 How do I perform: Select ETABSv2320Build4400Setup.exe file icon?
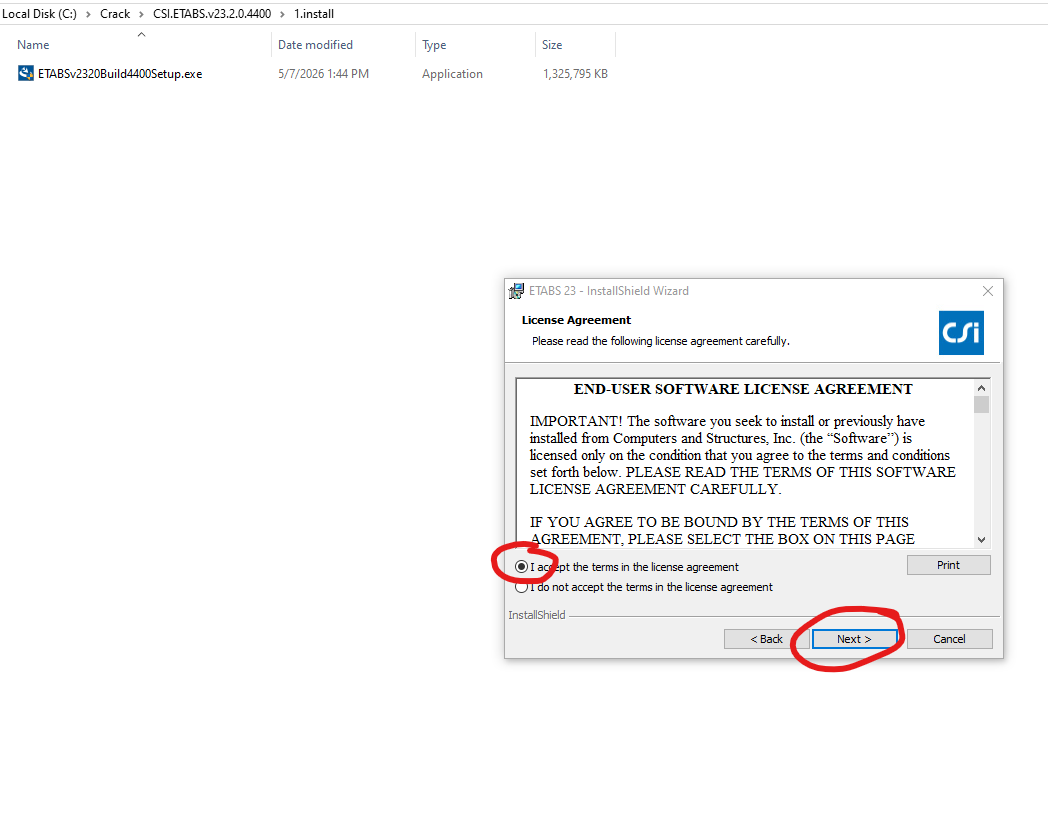[x=25, y=74]
